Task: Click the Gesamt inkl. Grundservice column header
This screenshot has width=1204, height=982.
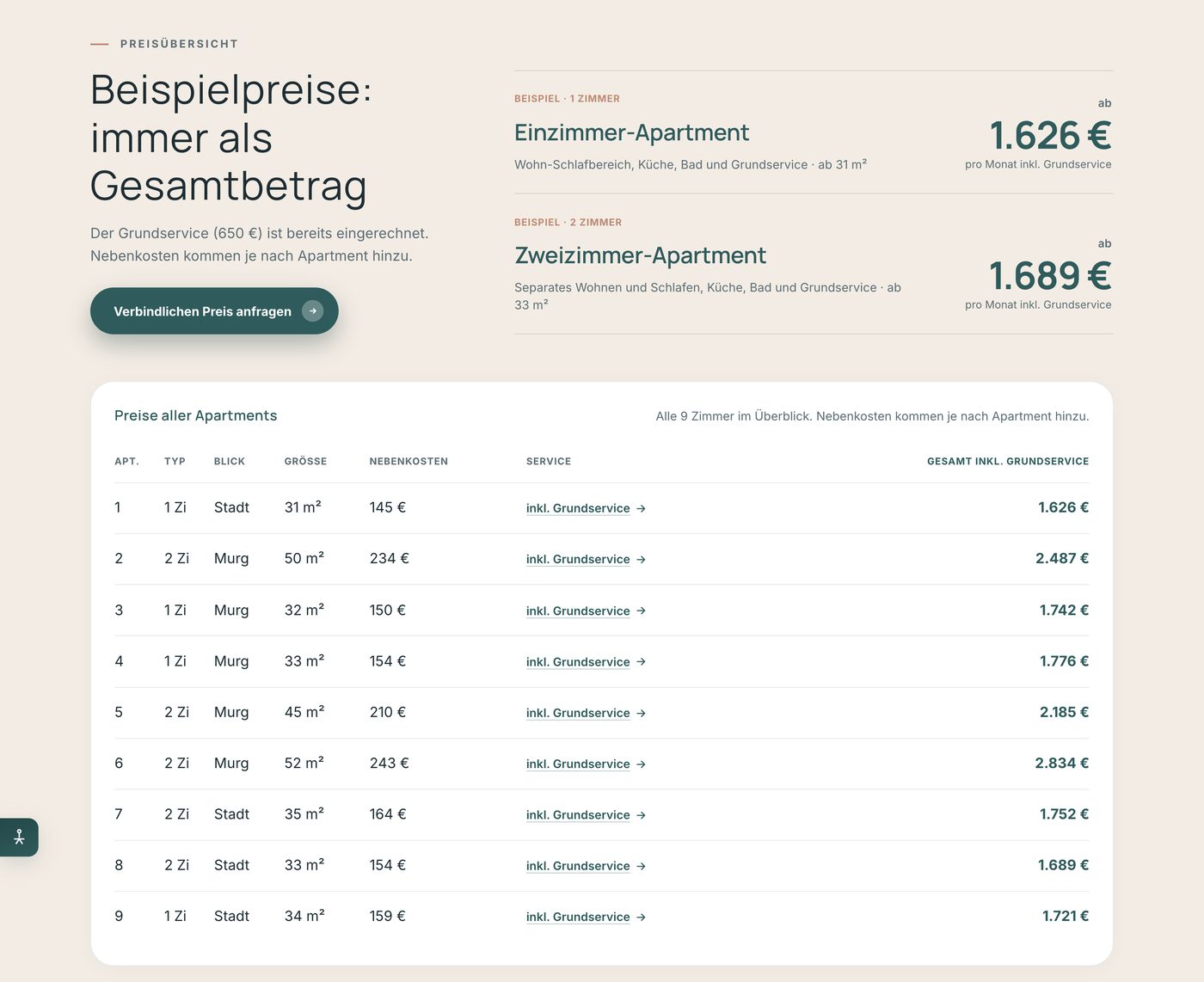Action: [x=1008, y=462]
